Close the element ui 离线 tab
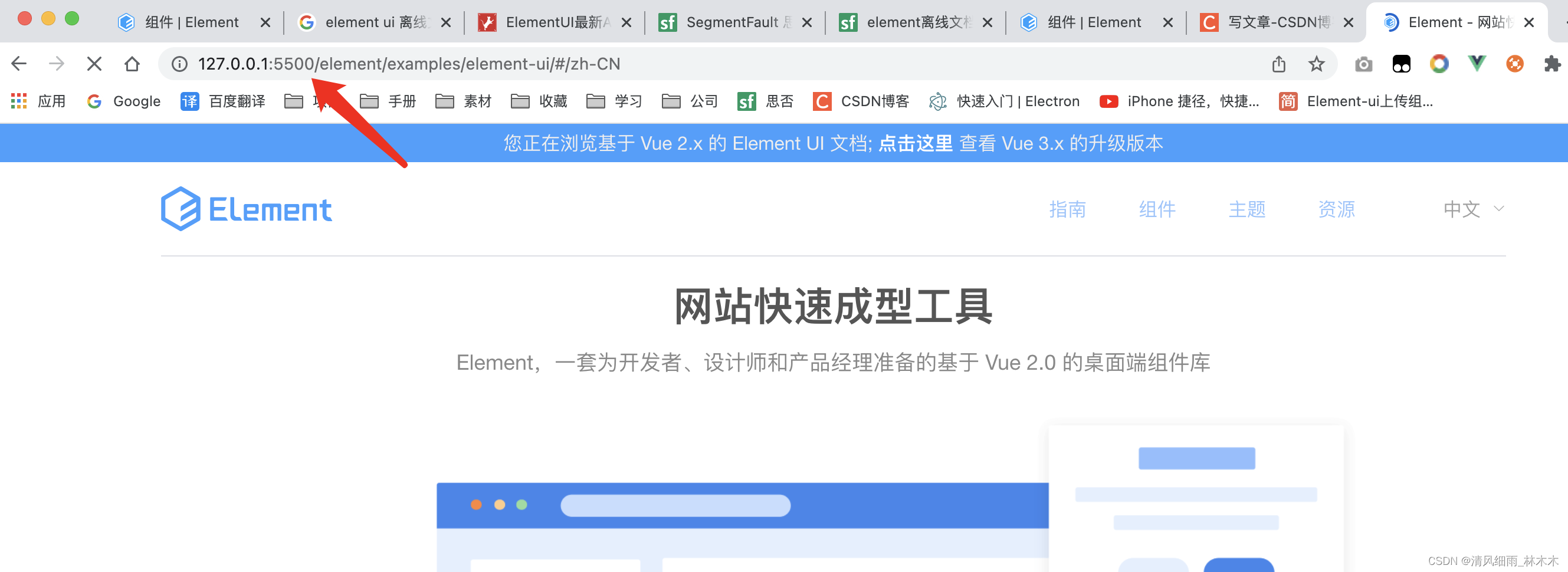 445,22
